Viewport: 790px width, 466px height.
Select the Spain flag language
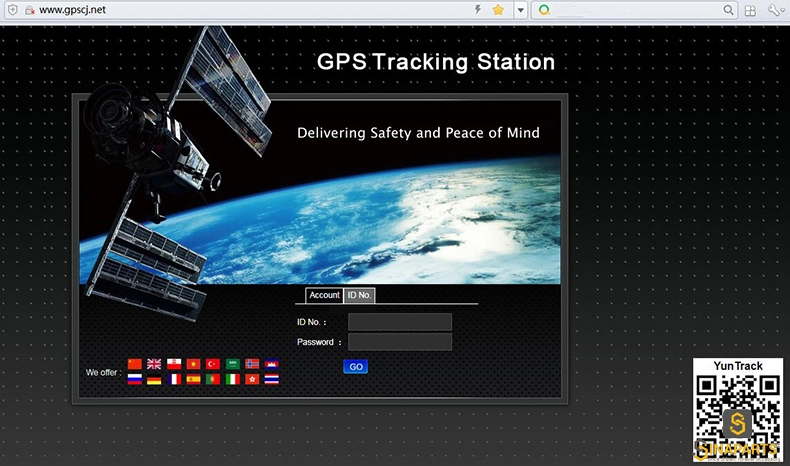pyautogui.click(x=193, y=379)
